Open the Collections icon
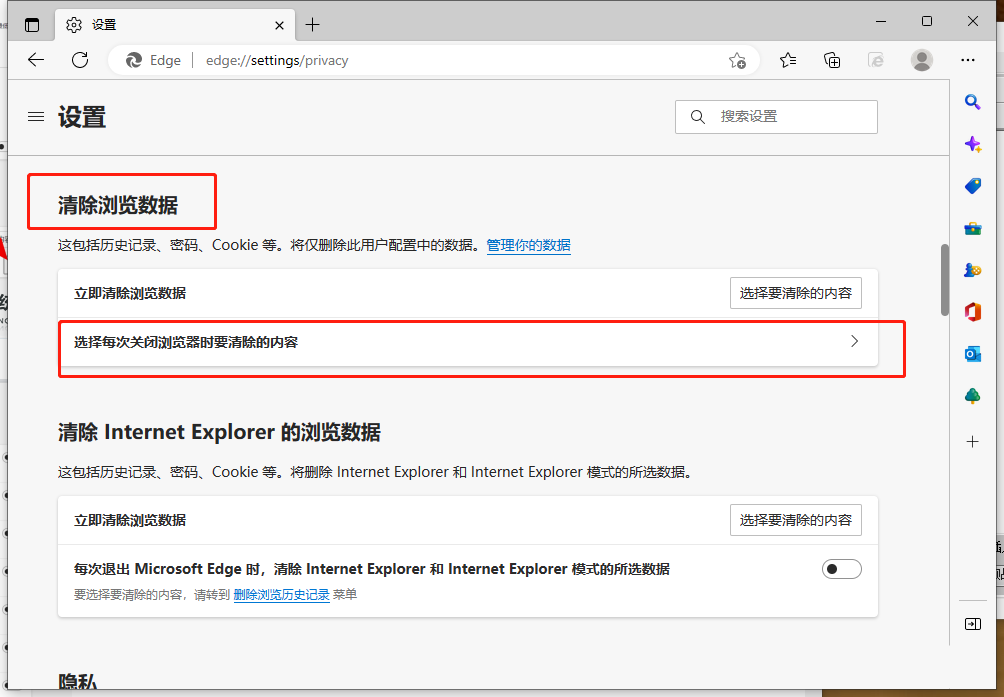The height and width of the screenshot is (697, 1004). [832, 60]
